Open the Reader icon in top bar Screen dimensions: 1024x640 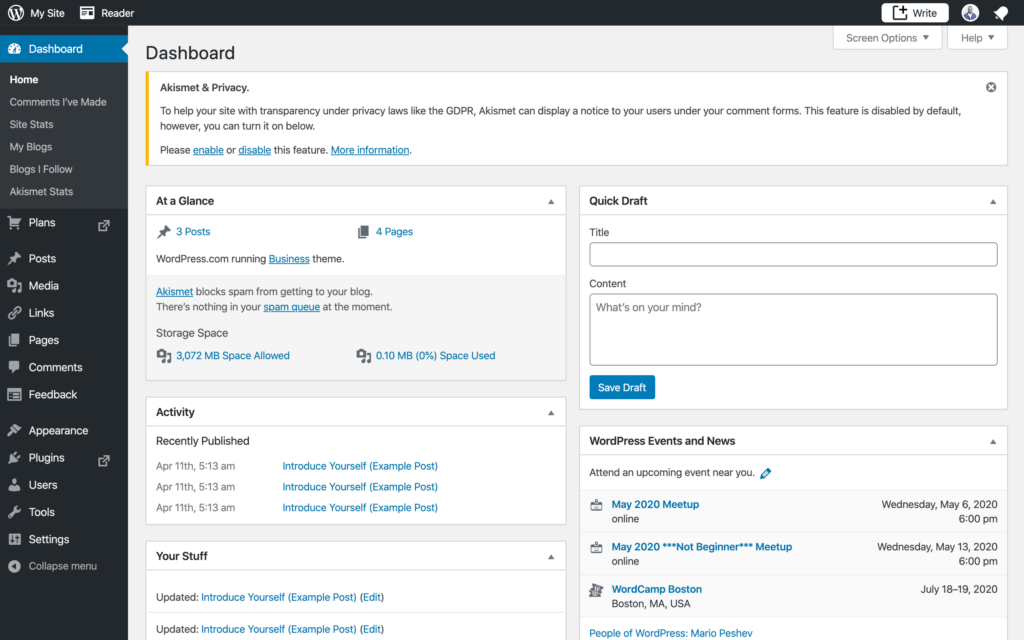point(87,12)
